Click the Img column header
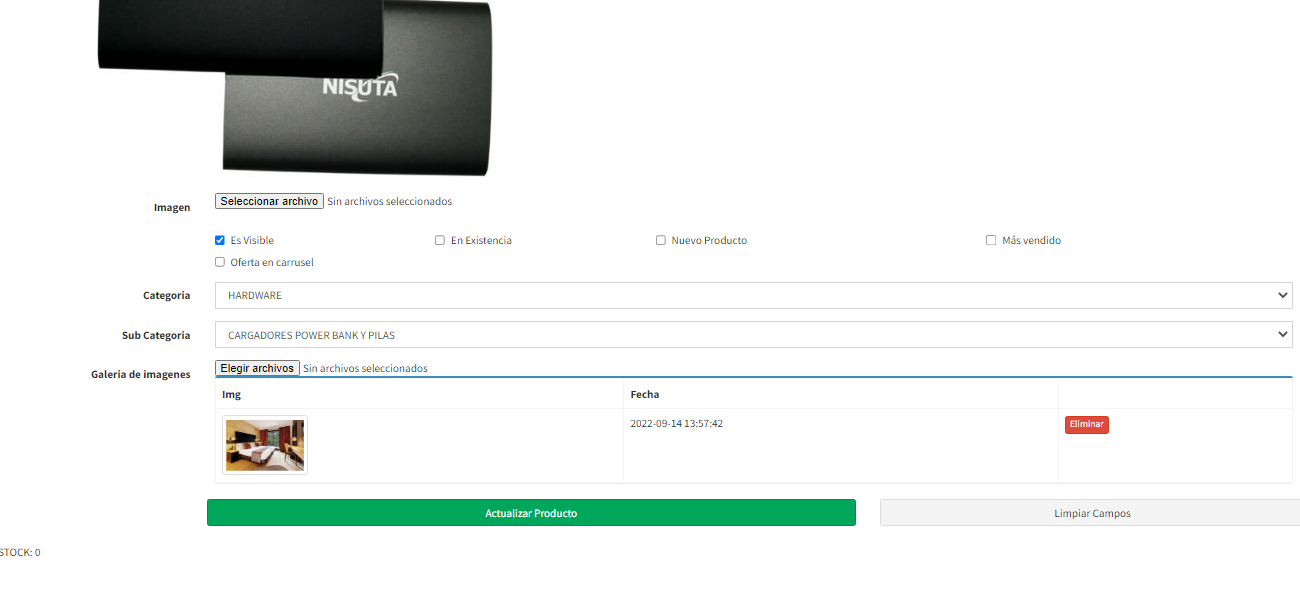This screenshot has width=1300, height=596. 232,395
